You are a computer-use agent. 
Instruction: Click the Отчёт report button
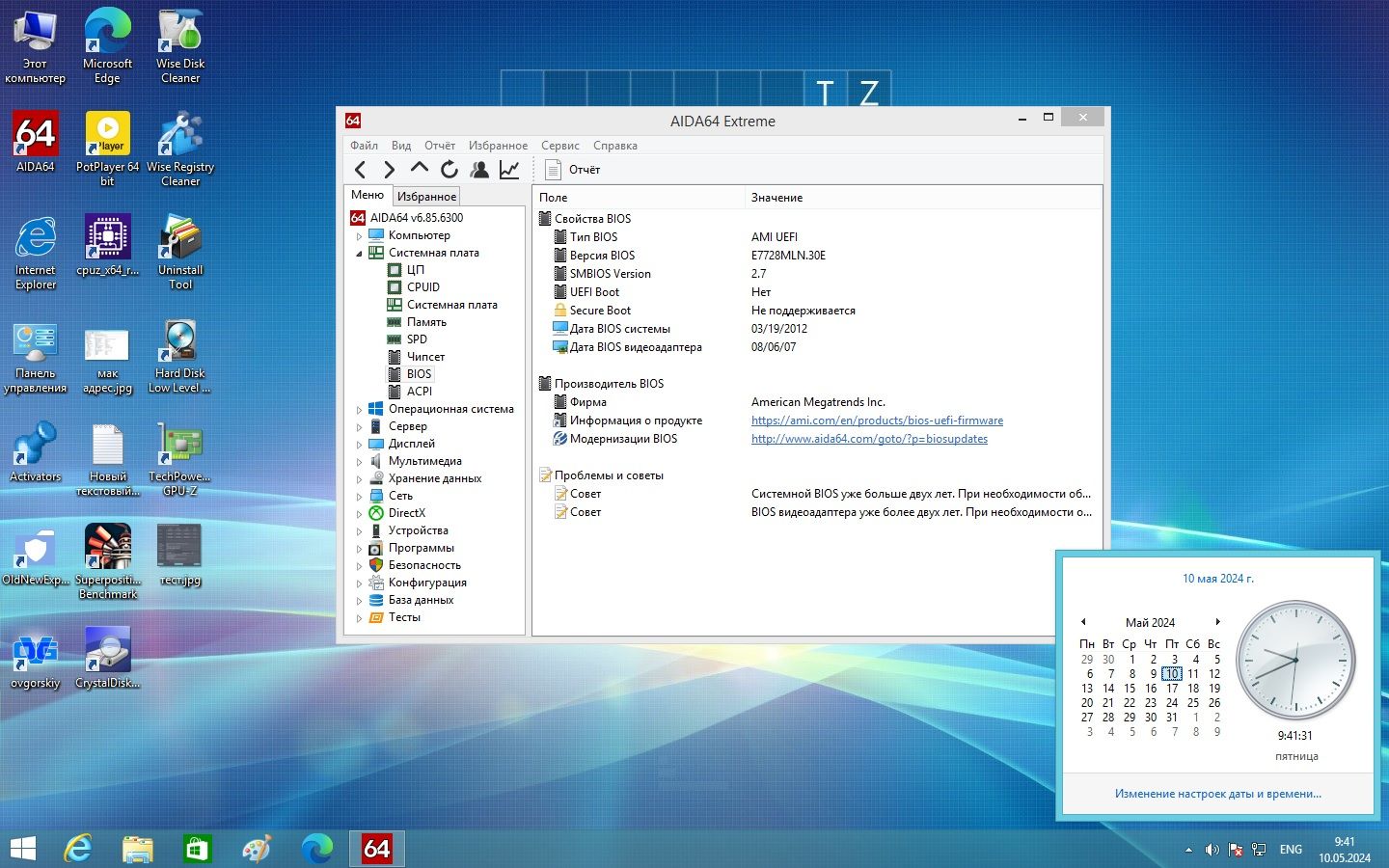(573, 170)
